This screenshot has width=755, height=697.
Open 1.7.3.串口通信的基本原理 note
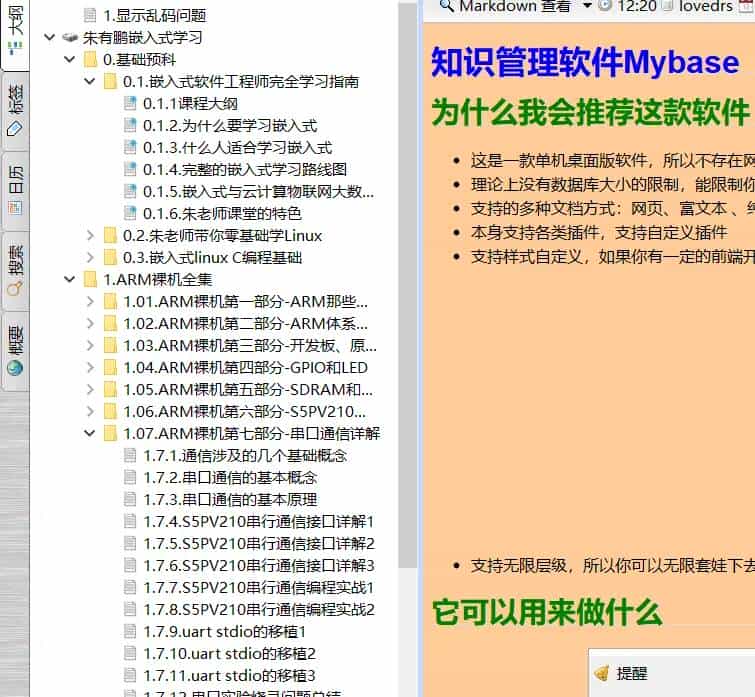tap(230, 500)
